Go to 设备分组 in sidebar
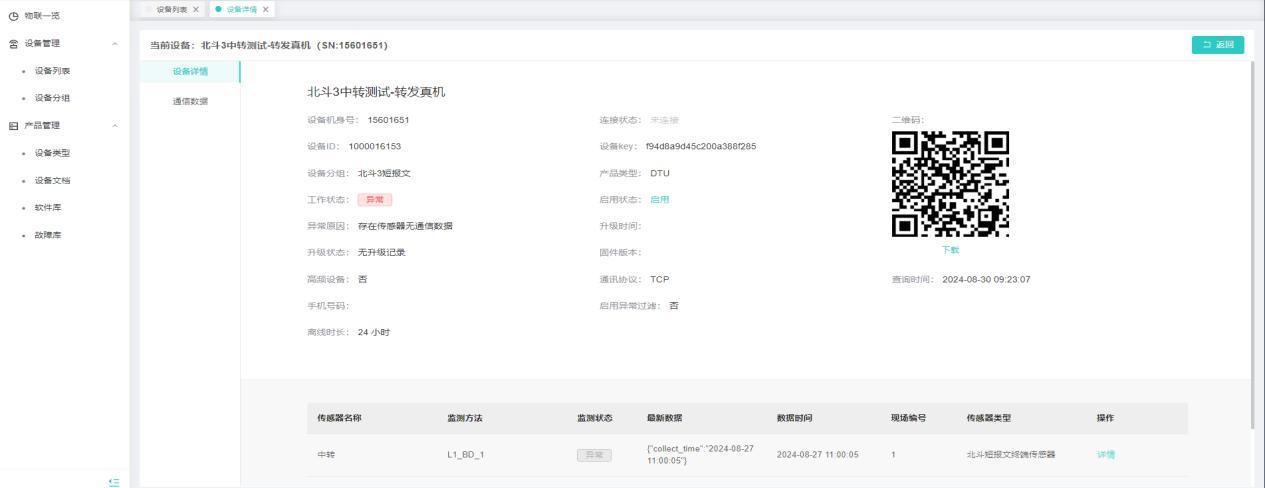This screenshot has width=1265, height=488. 52,97
